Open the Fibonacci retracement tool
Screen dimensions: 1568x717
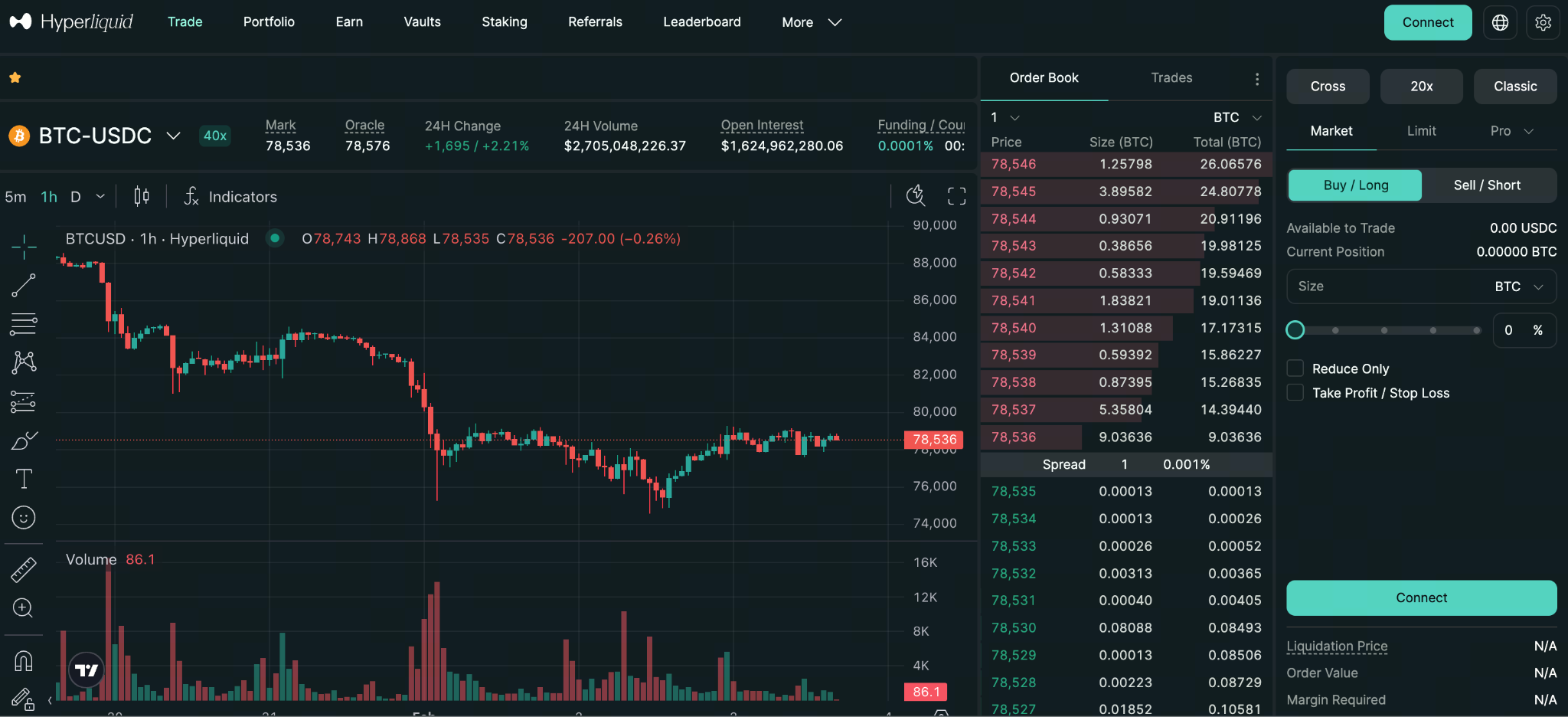(x=23, y=324)
